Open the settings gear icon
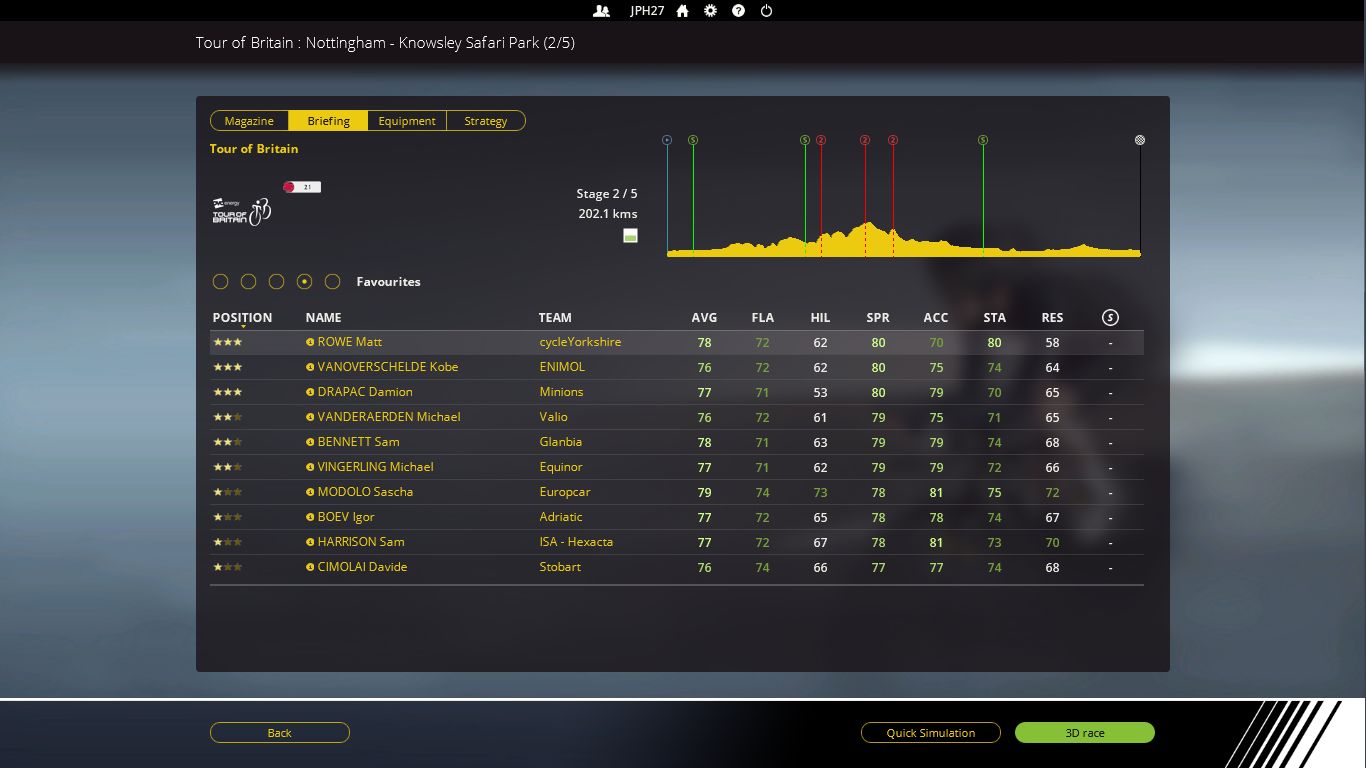 tap(710, 11)
